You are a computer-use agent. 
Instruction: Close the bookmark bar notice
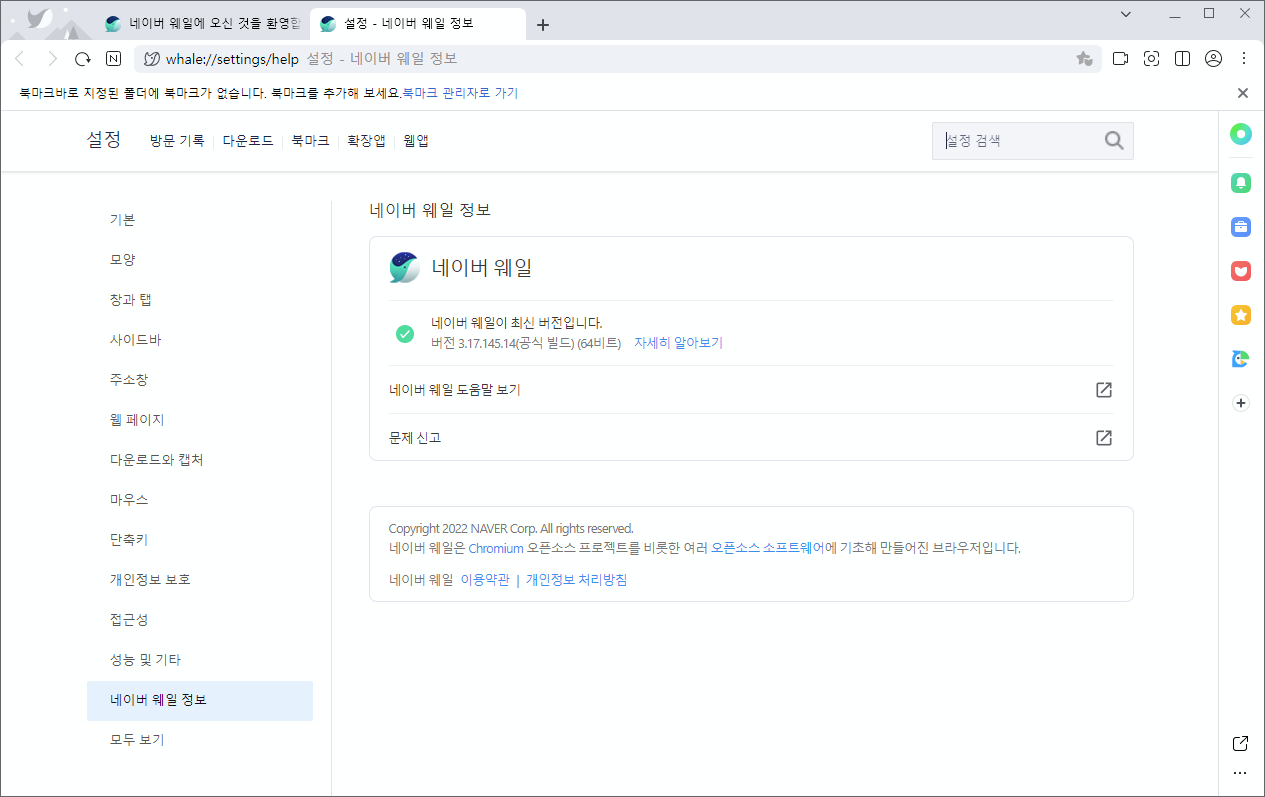point(1243,93)
